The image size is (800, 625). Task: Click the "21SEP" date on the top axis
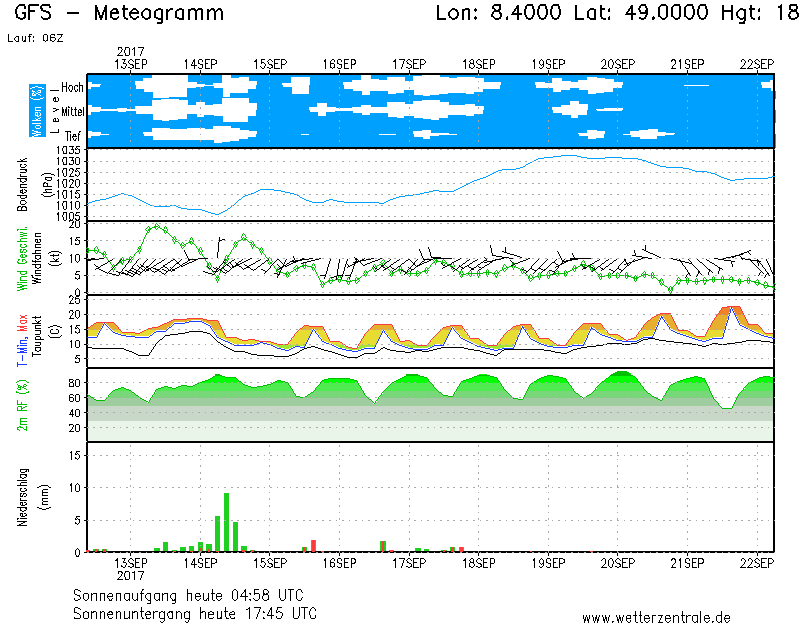pos(687,64)
